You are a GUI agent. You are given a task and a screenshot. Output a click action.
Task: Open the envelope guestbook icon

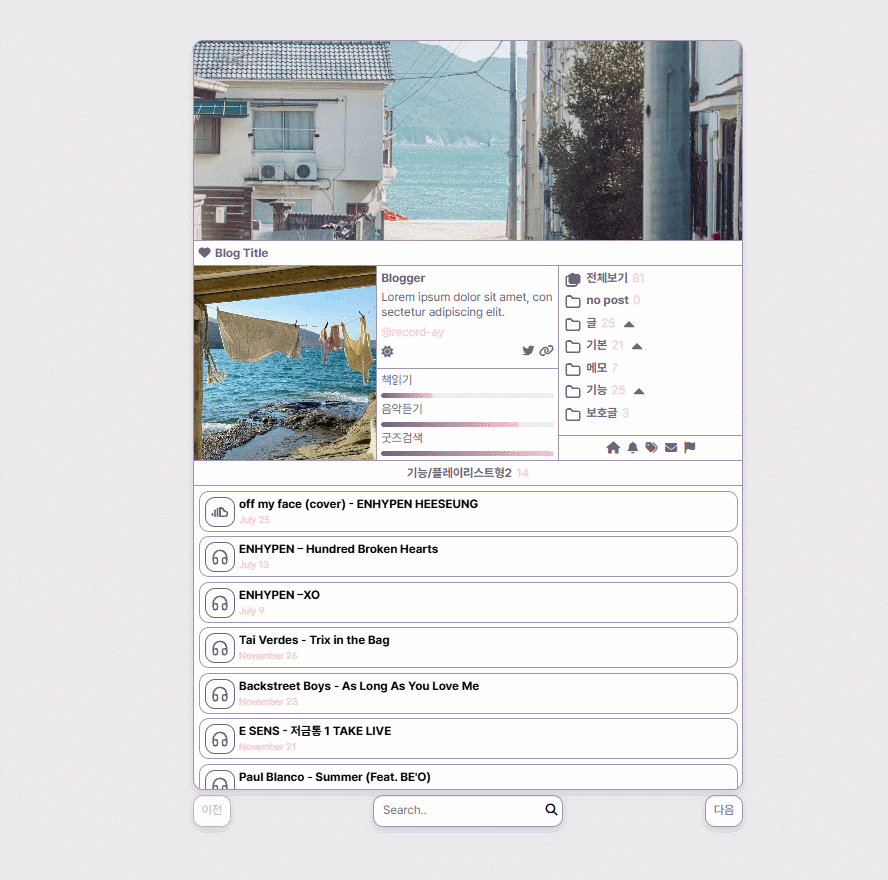pos(671,448)
